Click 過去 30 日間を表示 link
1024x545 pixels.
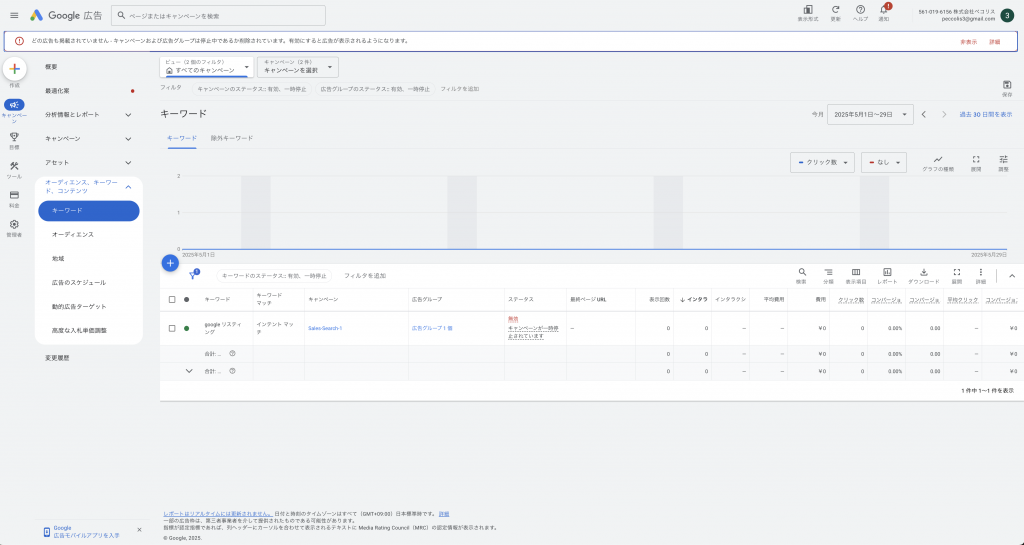pyautogui.click(x=985, y=114)
